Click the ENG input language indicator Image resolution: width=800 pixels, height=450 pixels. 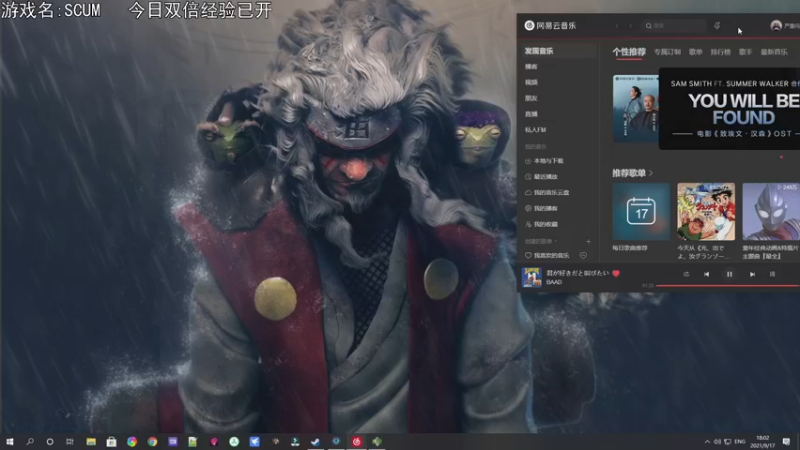click(740, 441)
